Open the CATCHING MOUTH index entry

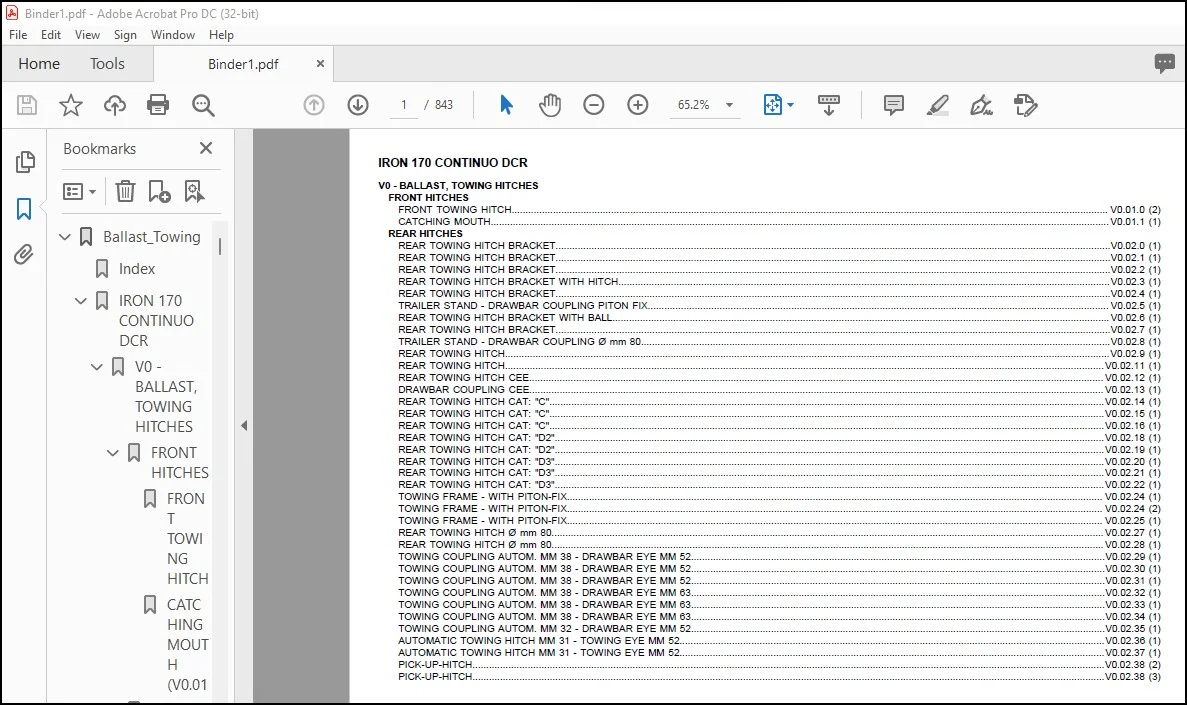[x=779, y=222]
